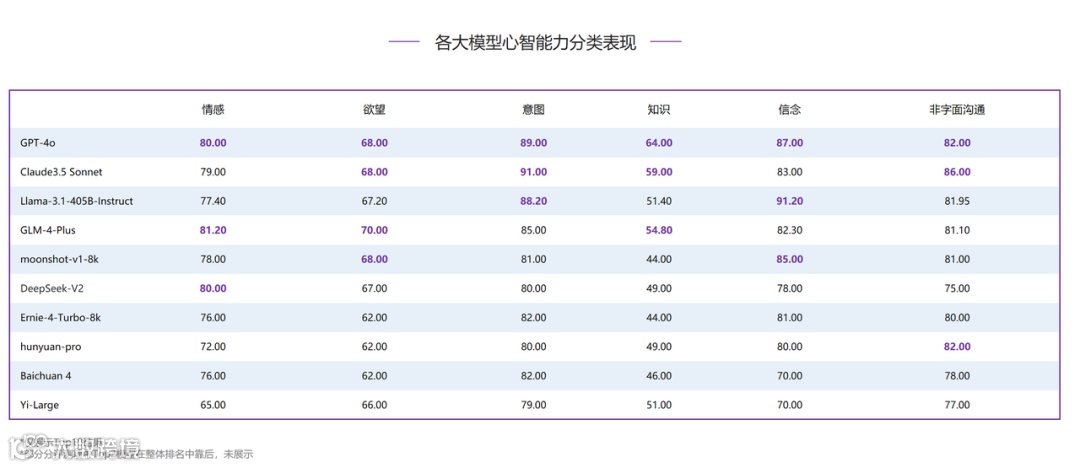Viewport: 1080px width, 468px height.
Task: Select GLM-4-Plus 欲望 score 70.00
Action: point(374,230)
